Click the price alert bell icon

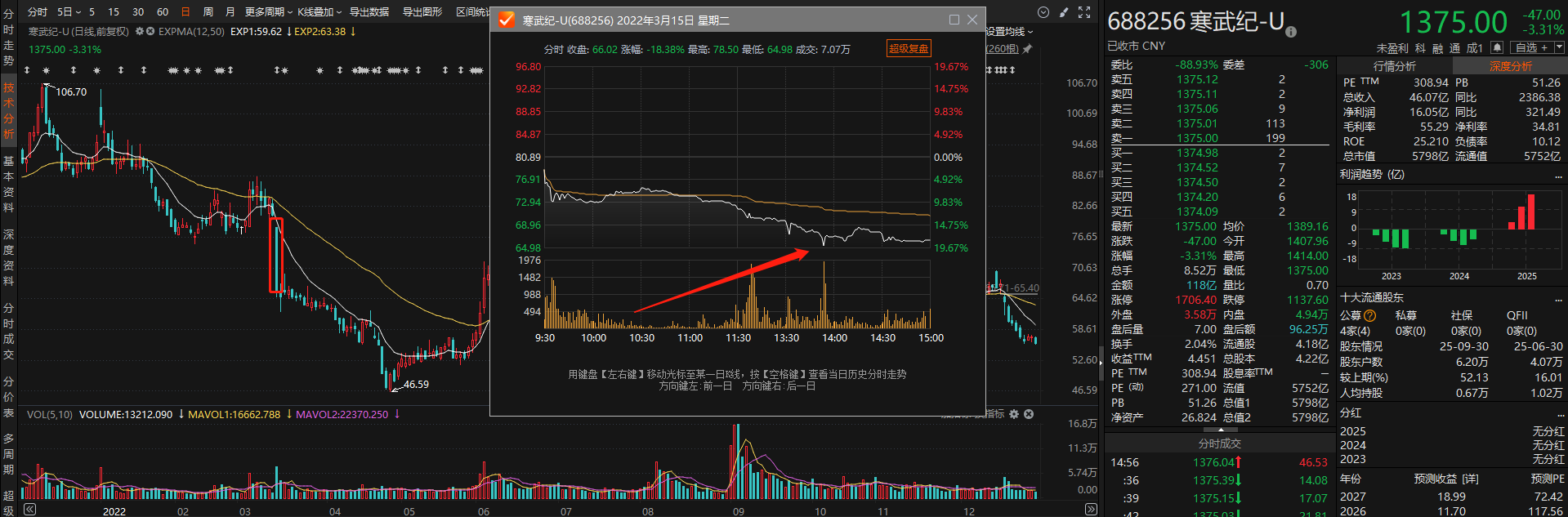(1497, 48)
